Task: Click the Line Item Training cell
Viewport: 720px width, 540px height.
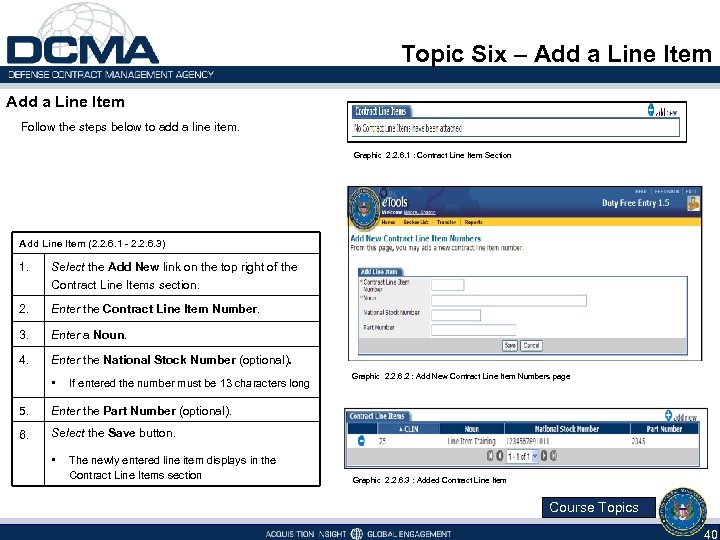Action: 472,441
